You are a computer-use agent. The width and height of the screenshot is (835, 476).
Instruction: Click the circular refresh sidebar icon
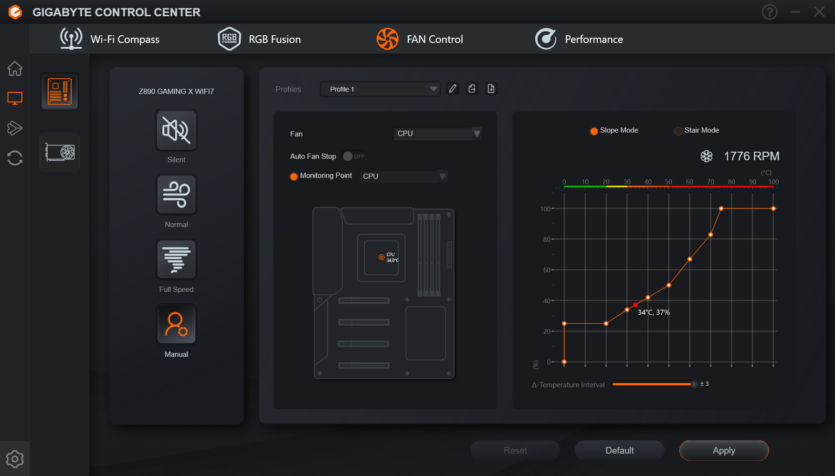click(14, 158)
